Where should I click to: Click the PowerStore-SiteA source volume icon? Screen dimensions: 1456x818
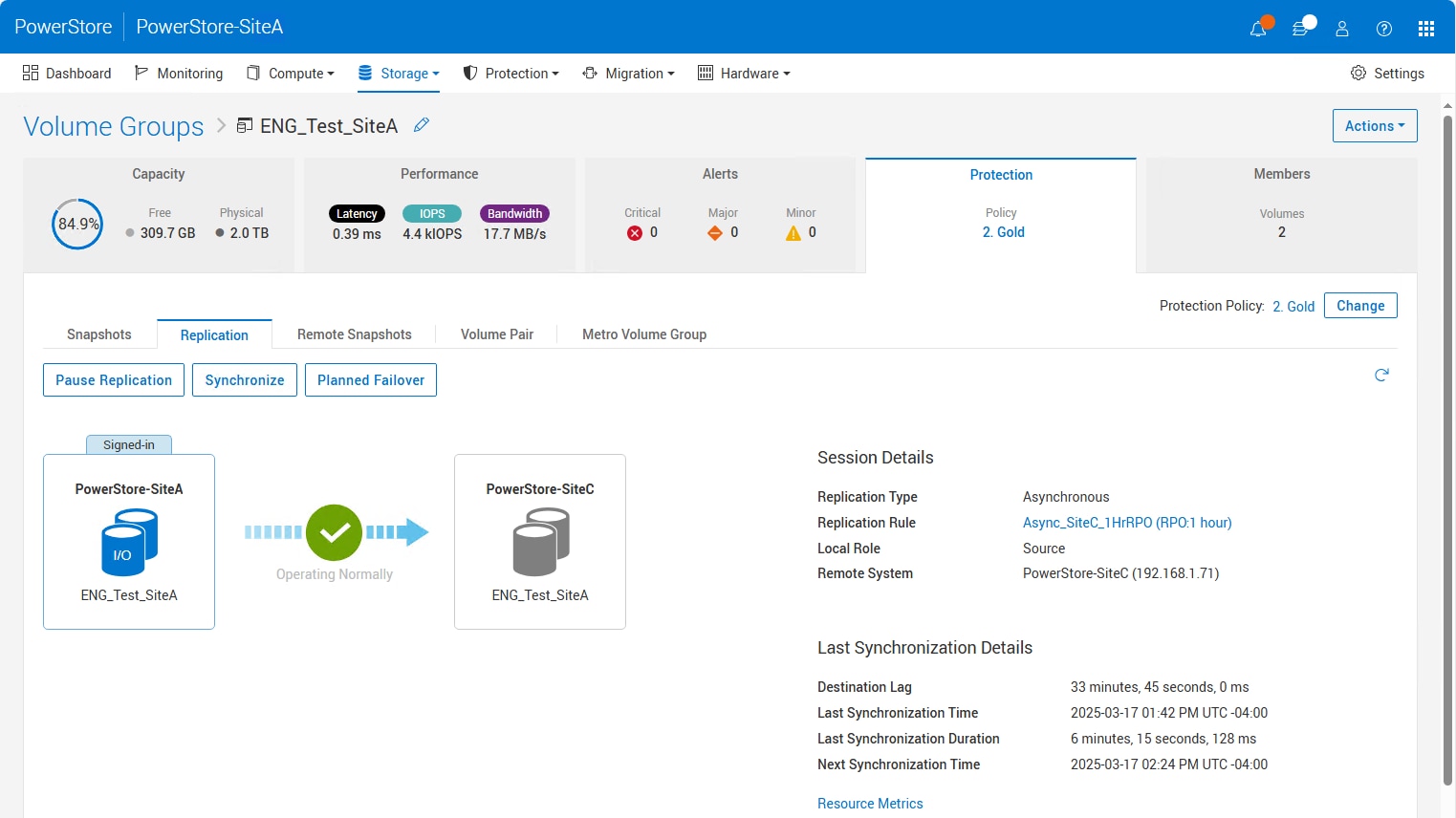[x=129, y=542]
